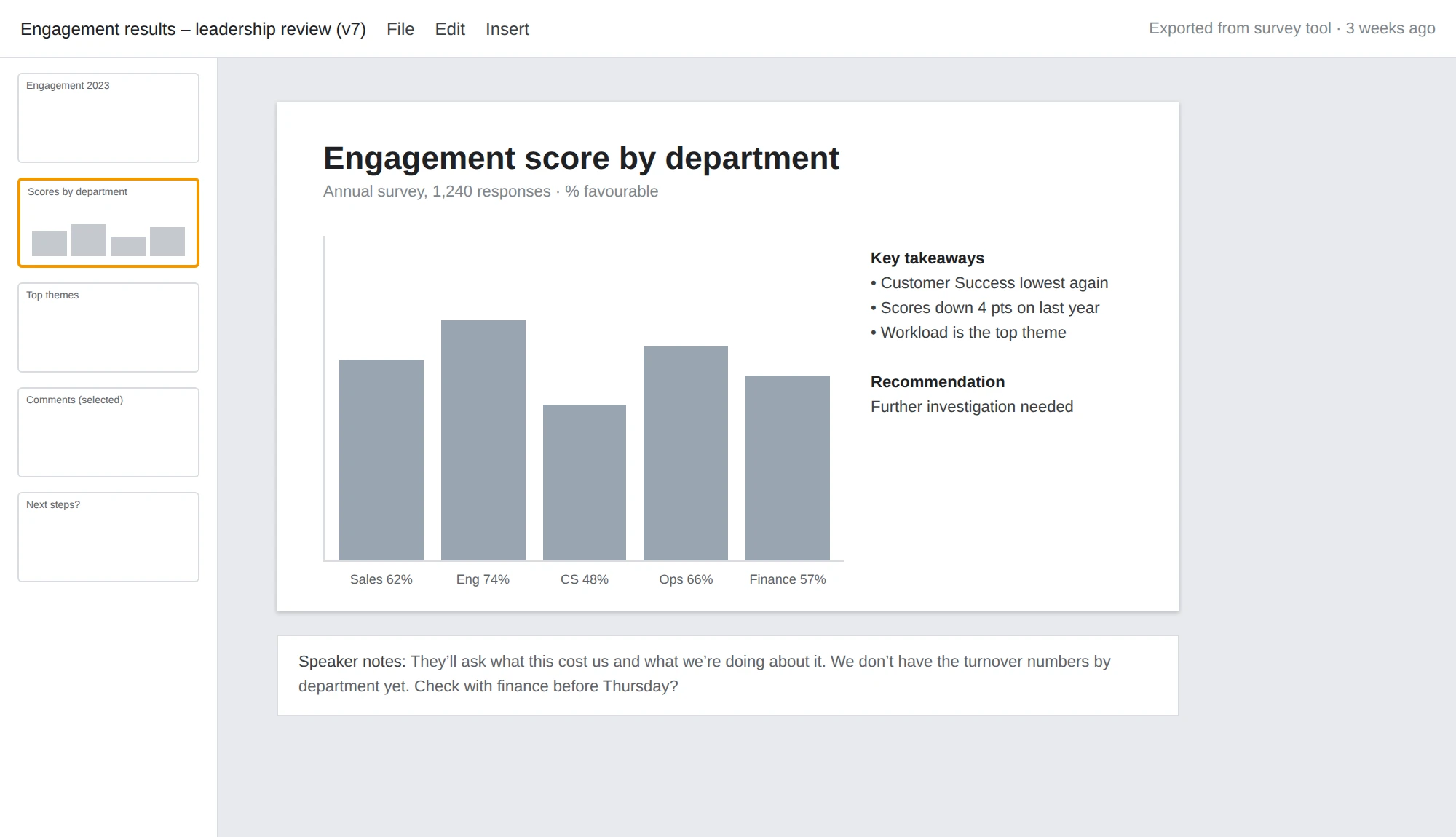
Task: Open the Top themes slide thumbnail
Action: point(108,328)
